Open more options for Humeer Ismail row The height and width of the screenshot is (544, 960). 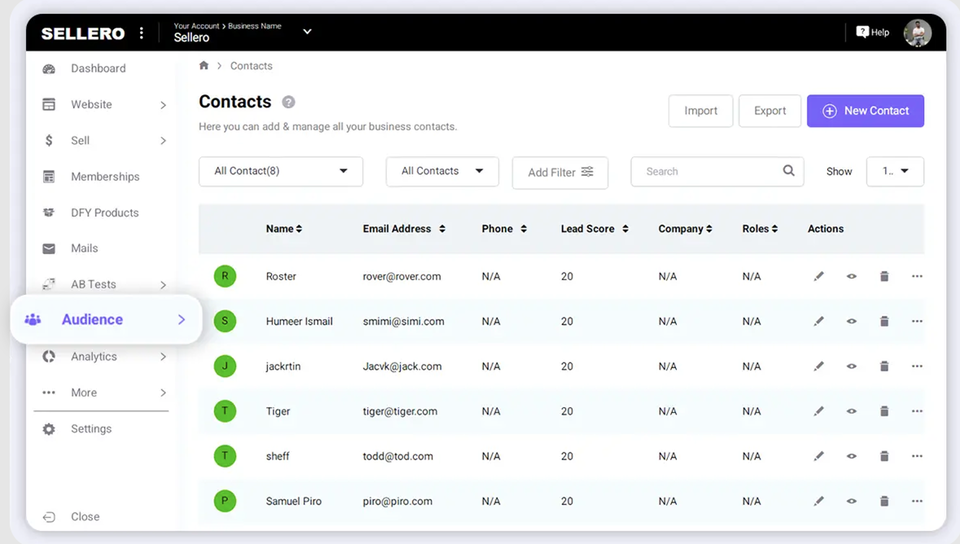917,321
